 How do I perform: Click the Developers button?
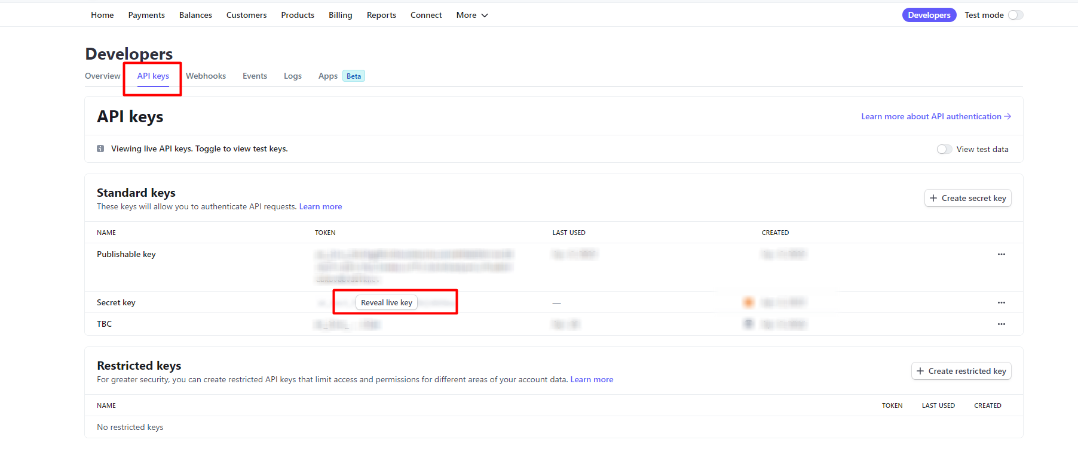click(x=929, y=15)
